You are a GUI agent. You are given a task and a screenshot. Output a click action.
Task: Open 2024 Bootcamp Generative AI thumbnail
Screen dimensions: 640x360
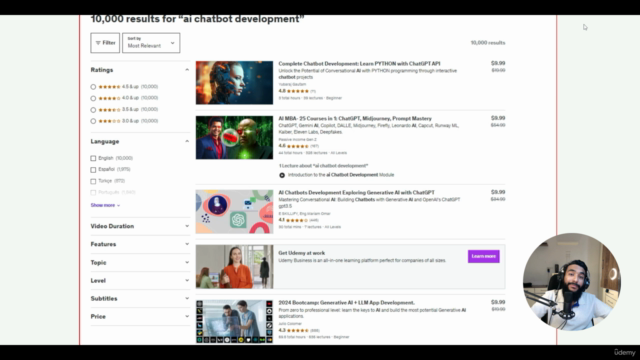pos(234,322)
